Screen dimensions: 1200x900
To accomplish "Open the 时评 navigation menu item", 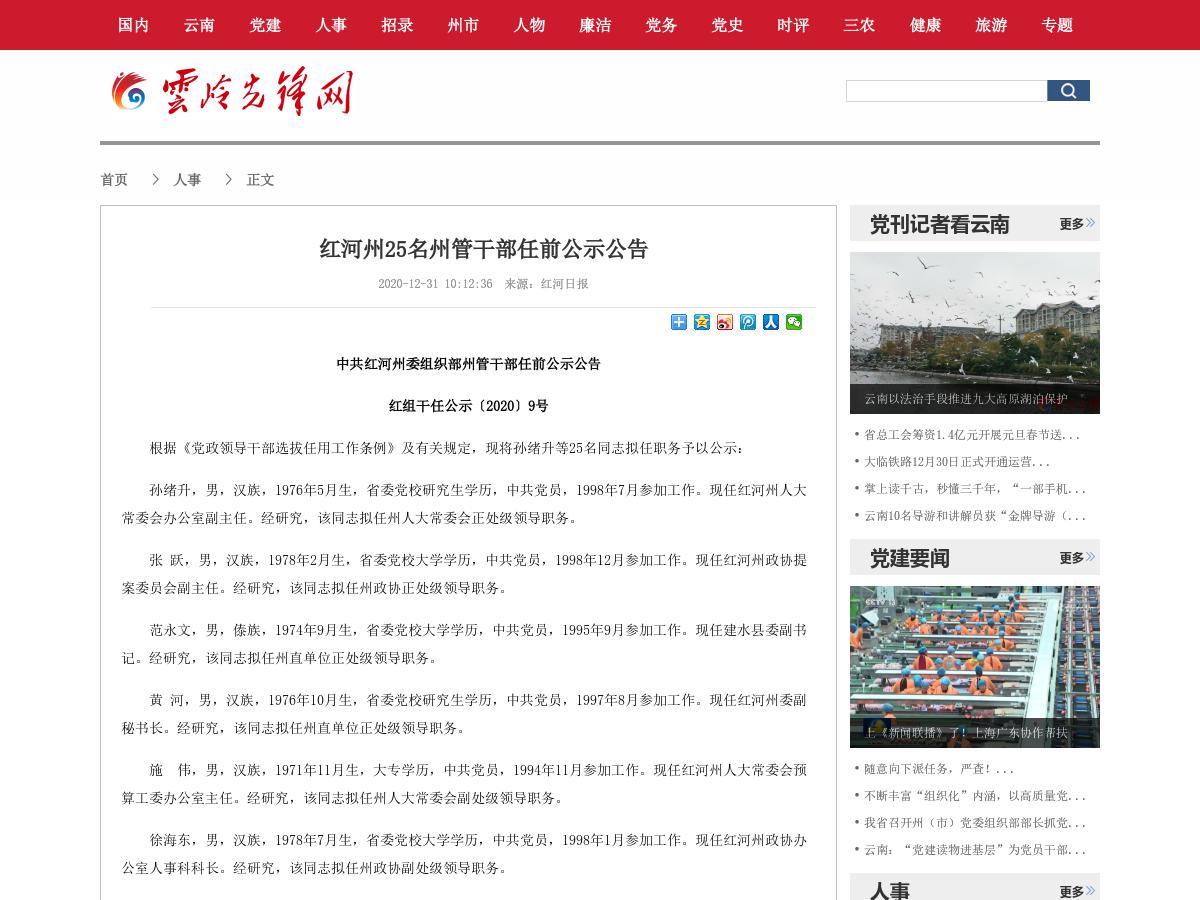I will (x=793, y=25).
